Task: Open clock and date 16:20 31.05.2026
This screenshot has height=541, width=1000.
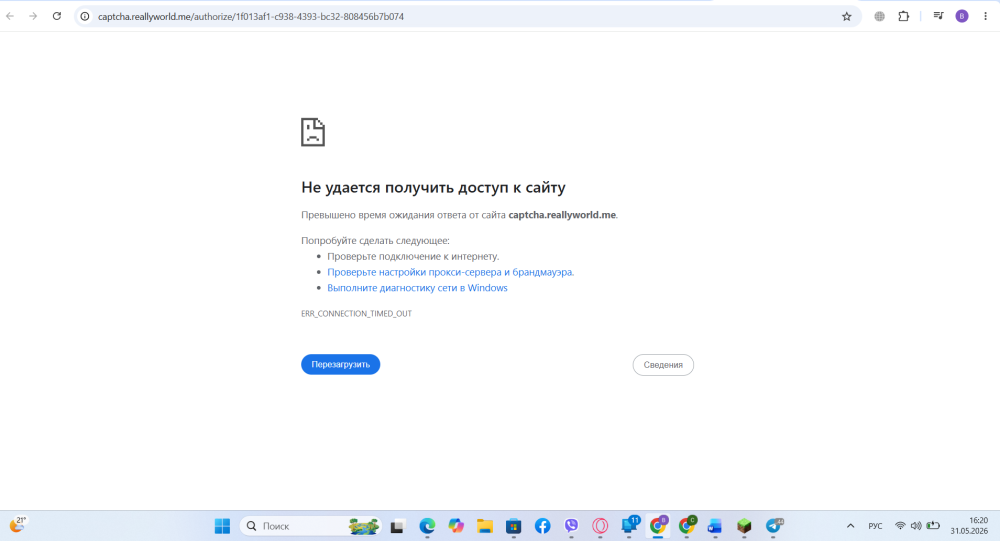Action: coord(969,526)
